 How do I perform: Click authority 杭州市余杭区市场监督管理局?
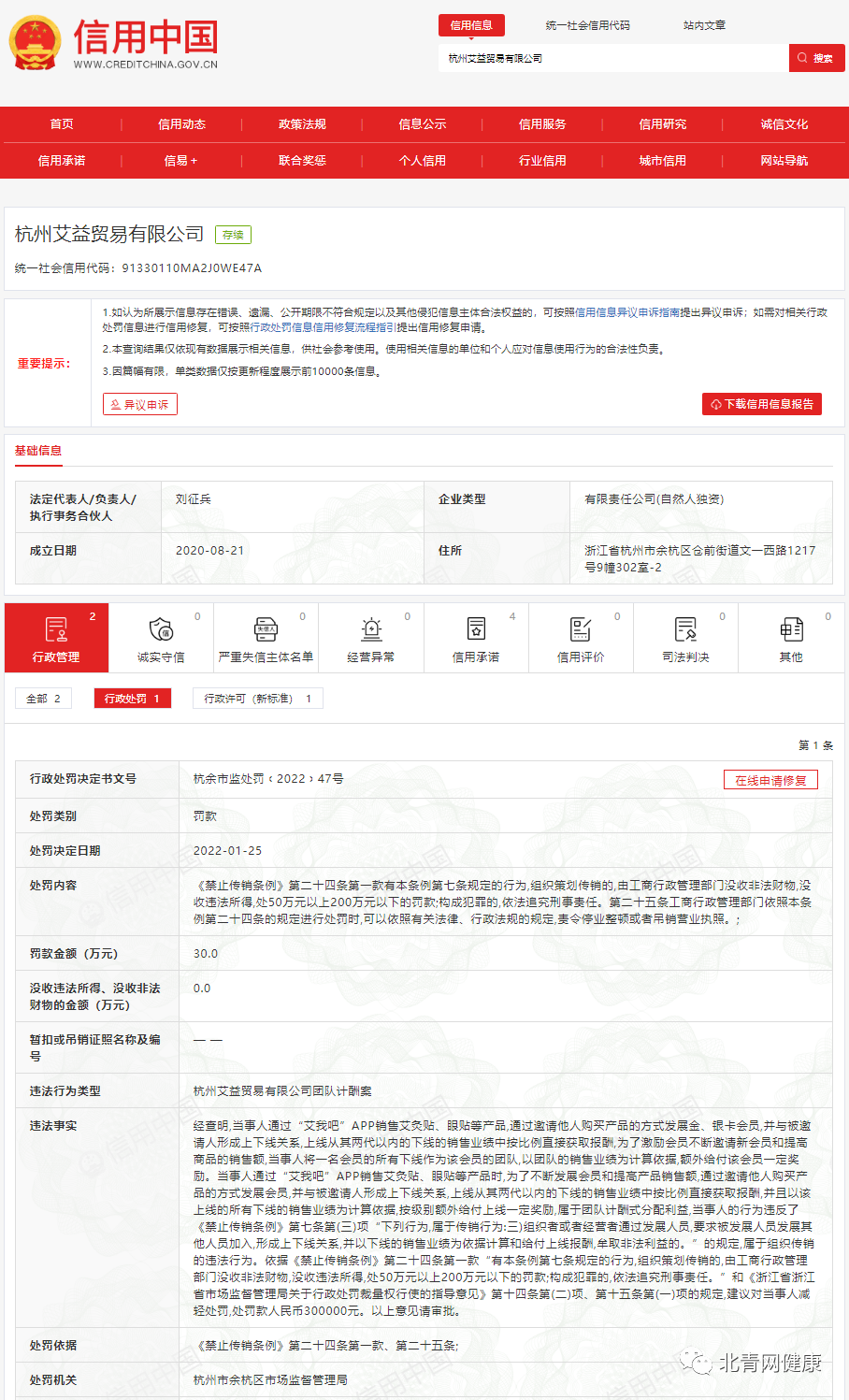click(270, 1380)
